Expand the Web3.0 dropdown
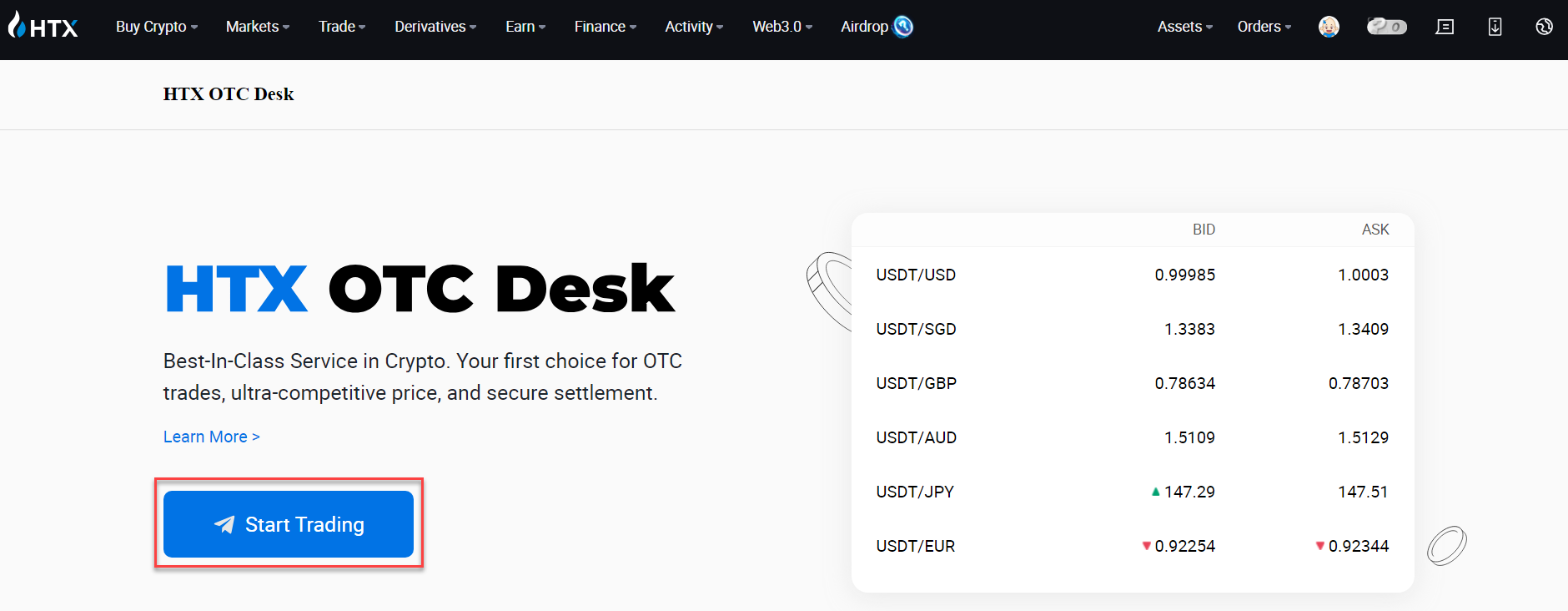The image size is (1568, 611). (782, 27)
